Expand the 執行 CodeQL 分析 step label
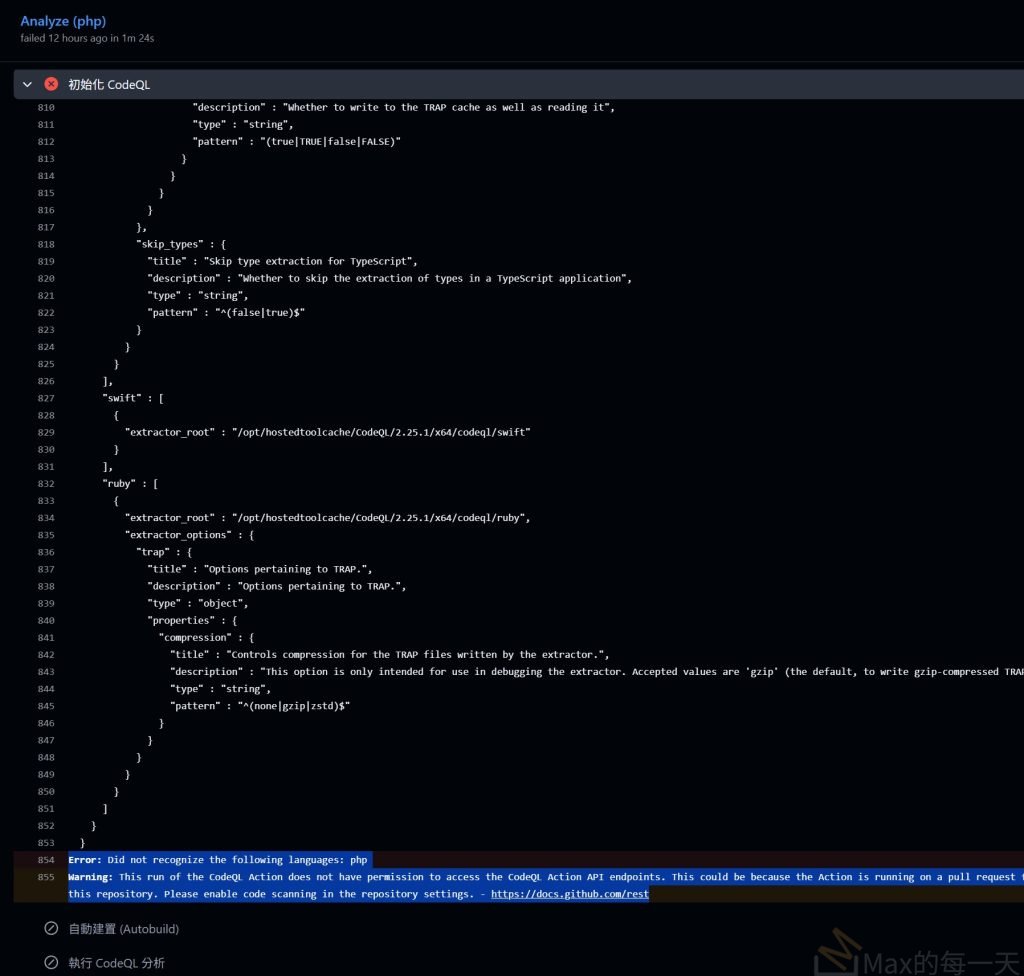The height and width of the screenshot is (976, 1024). point(116,963)
